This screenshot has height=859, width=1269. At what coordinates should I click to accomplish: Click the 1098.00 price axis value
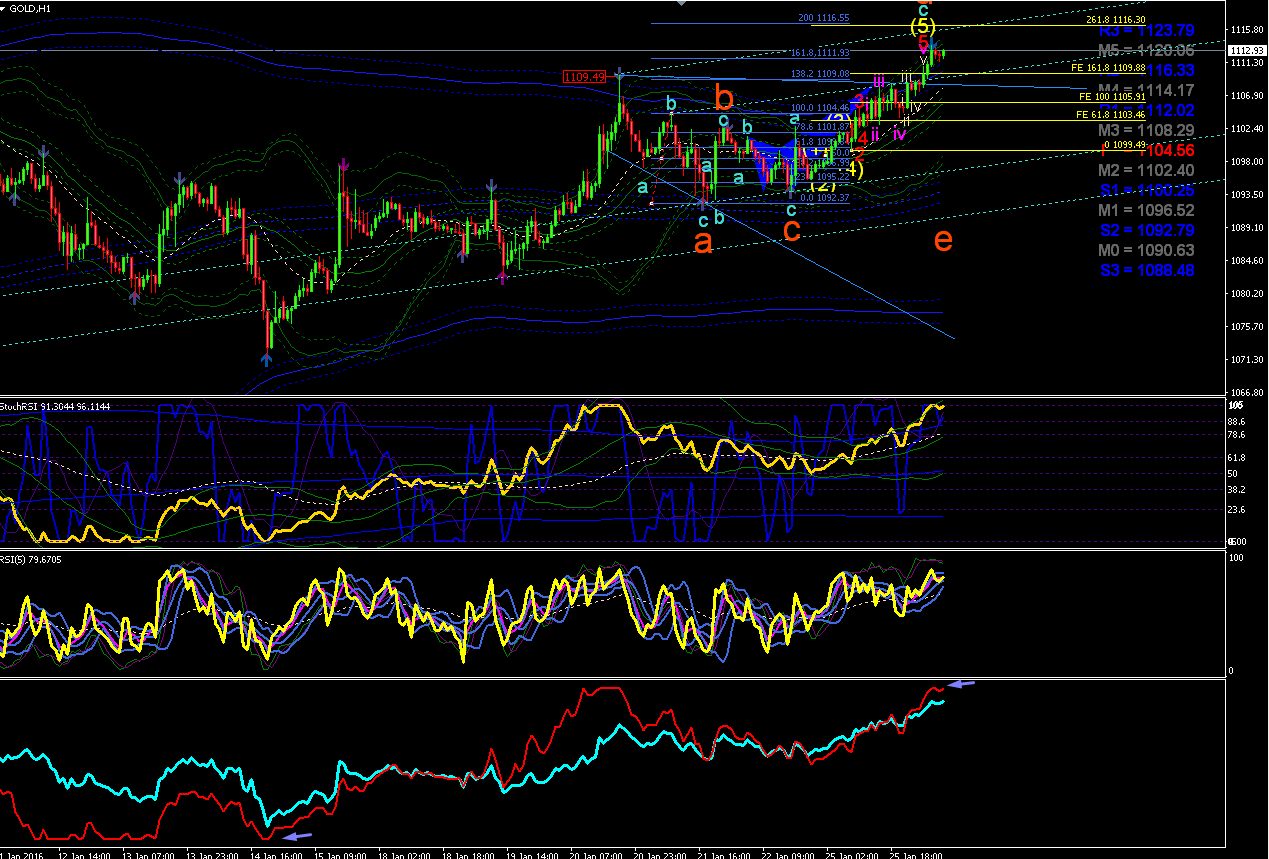tap(1248, 162)
